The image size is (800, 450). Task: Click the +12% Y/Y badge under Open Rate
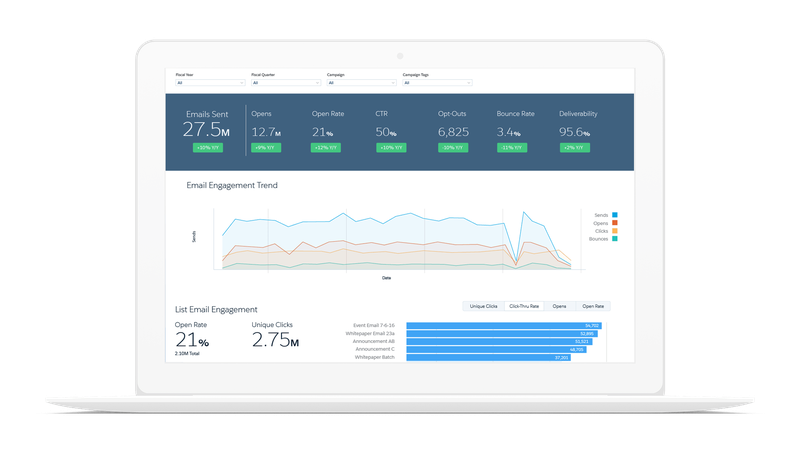326,147
